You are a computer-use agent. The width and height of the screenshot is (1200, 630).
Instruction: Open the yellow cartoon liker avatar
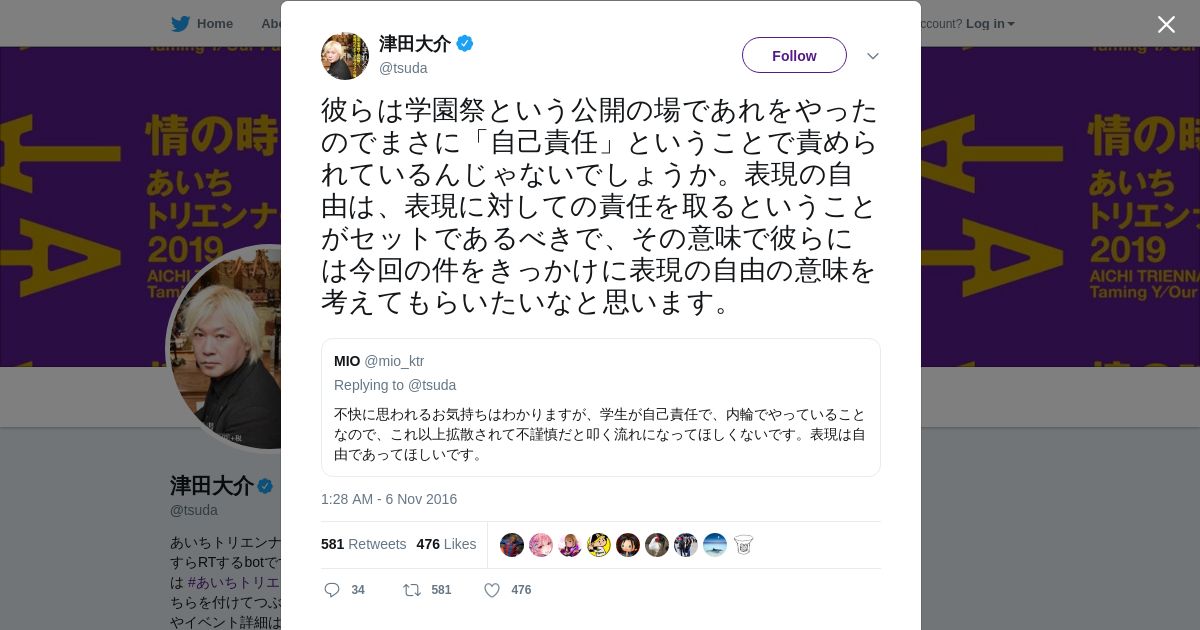(599, 545)
